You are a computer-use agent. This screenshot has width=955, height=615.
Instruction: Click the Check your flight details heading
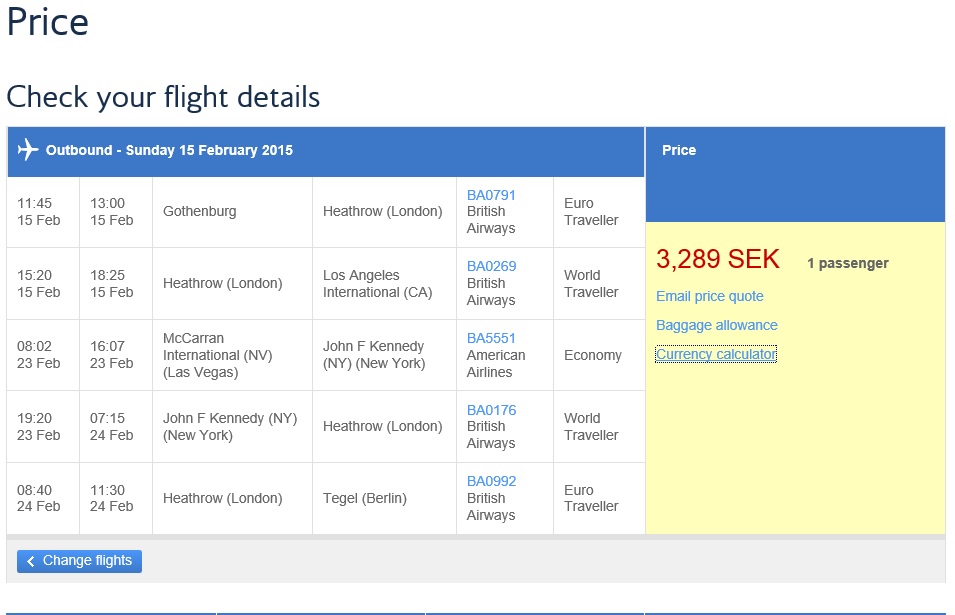(163, 97)
